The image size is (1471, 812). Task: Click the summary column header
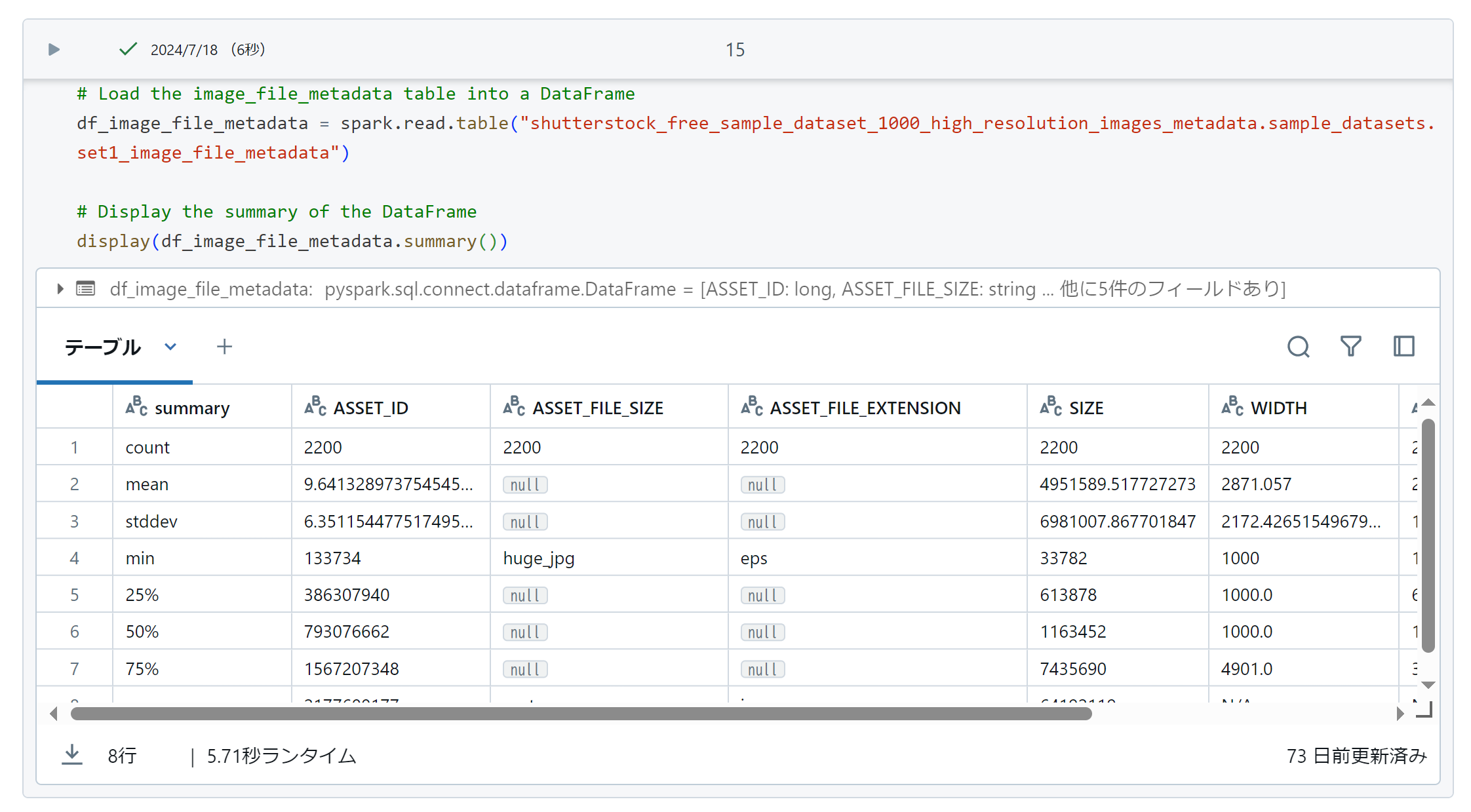tap(191, 408)
